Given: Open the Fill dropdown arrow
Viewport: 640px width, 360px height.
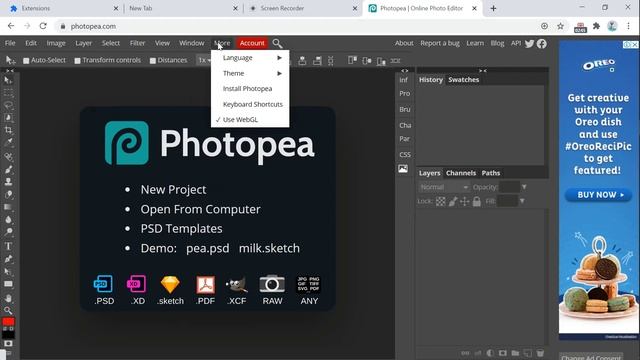Looking at the screenshot, I should [522, 201].
